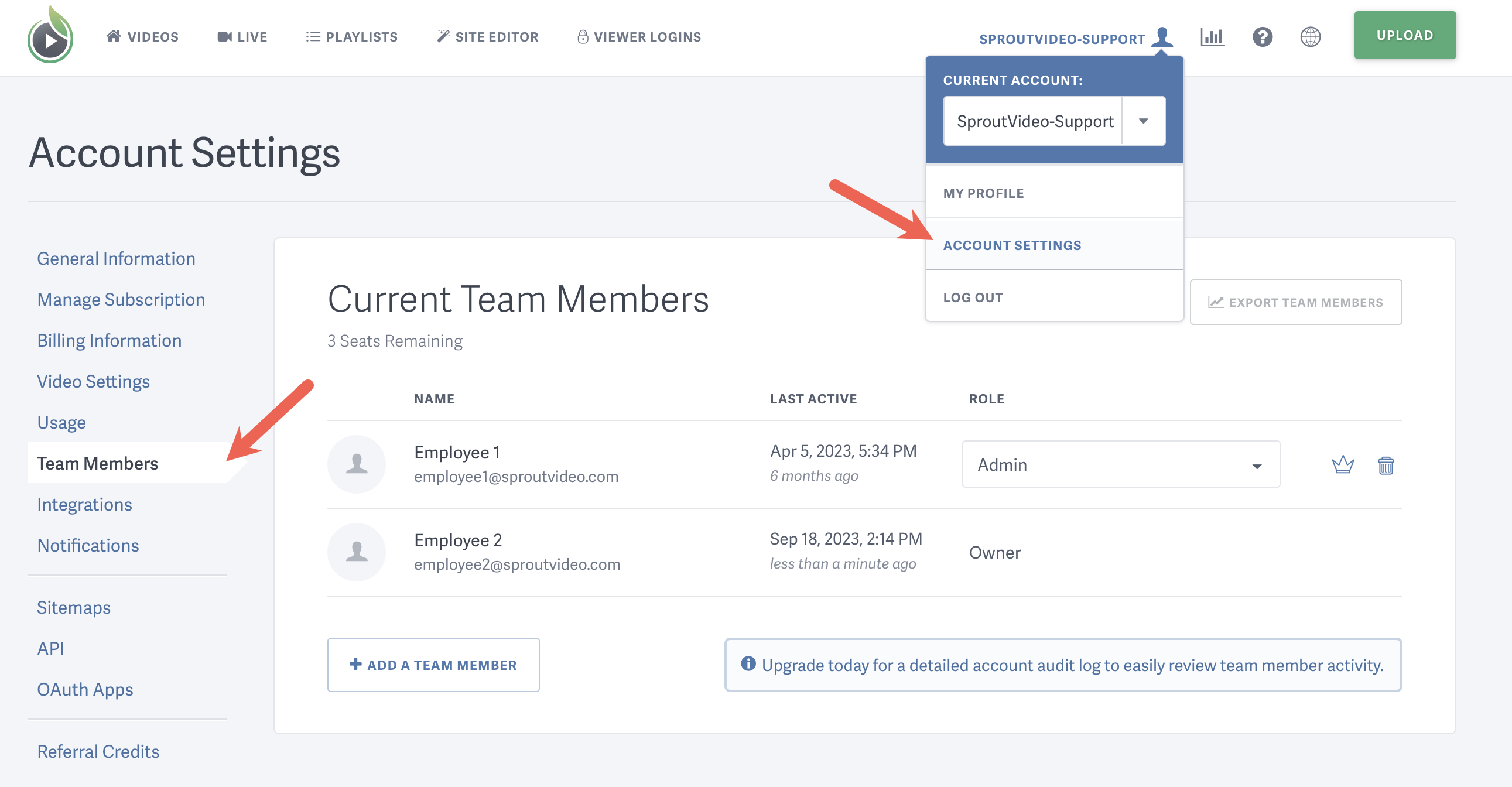
Task: Select Team Members from sidebar
Action: [96, 463]
